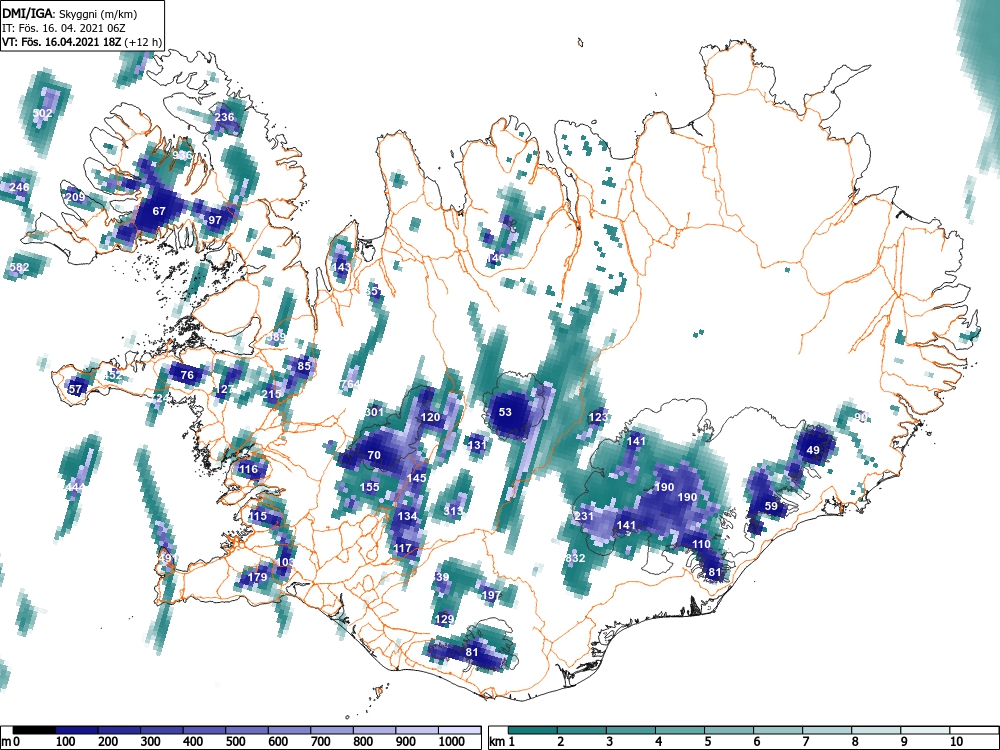
Task: Select the 231 label on Vatnajökull
Action: (x=584, y=517)
